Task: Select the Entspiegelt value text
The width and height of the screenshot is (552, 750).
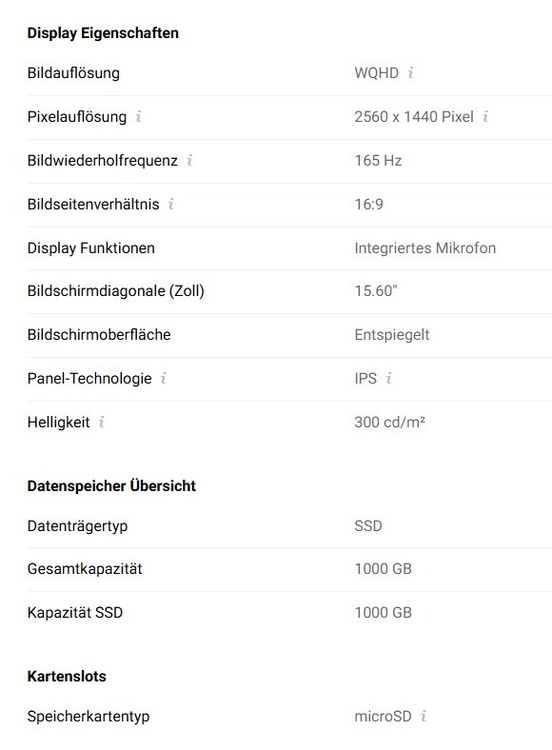Action: pyautogui.click(x=392, y=335)
